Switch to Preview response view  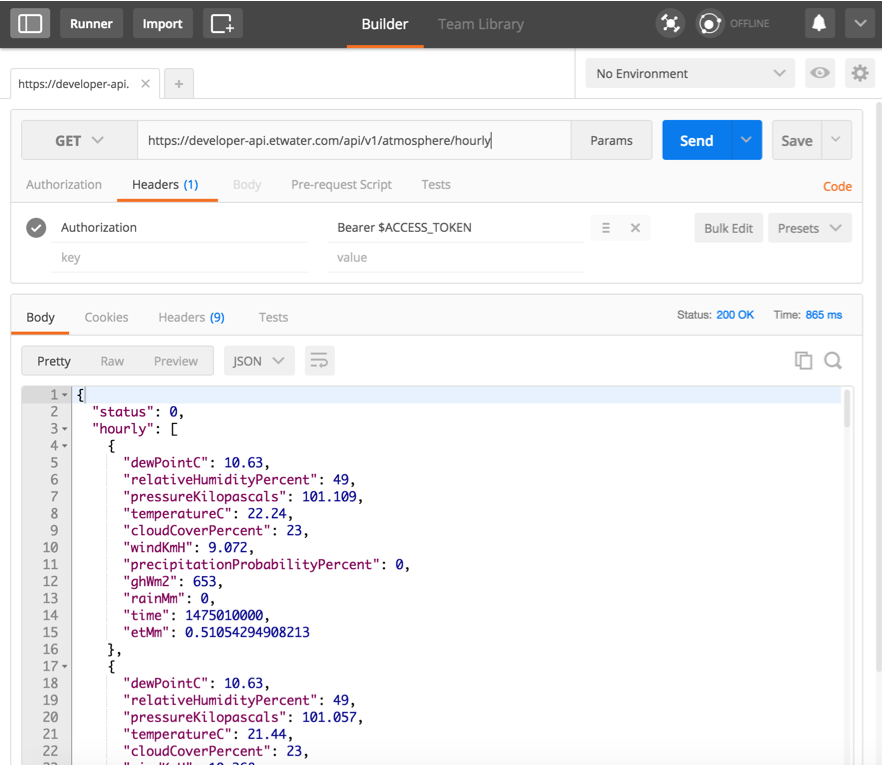point(176,361)
